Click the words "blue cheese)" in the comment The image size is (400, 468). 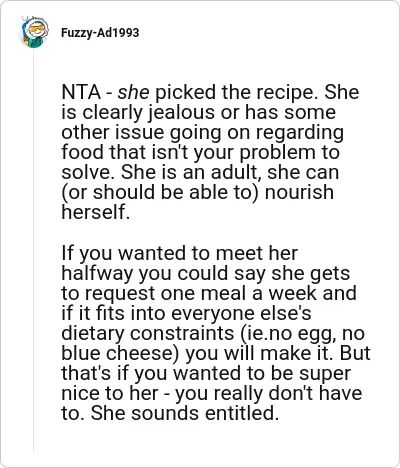(x=120, y=353)
